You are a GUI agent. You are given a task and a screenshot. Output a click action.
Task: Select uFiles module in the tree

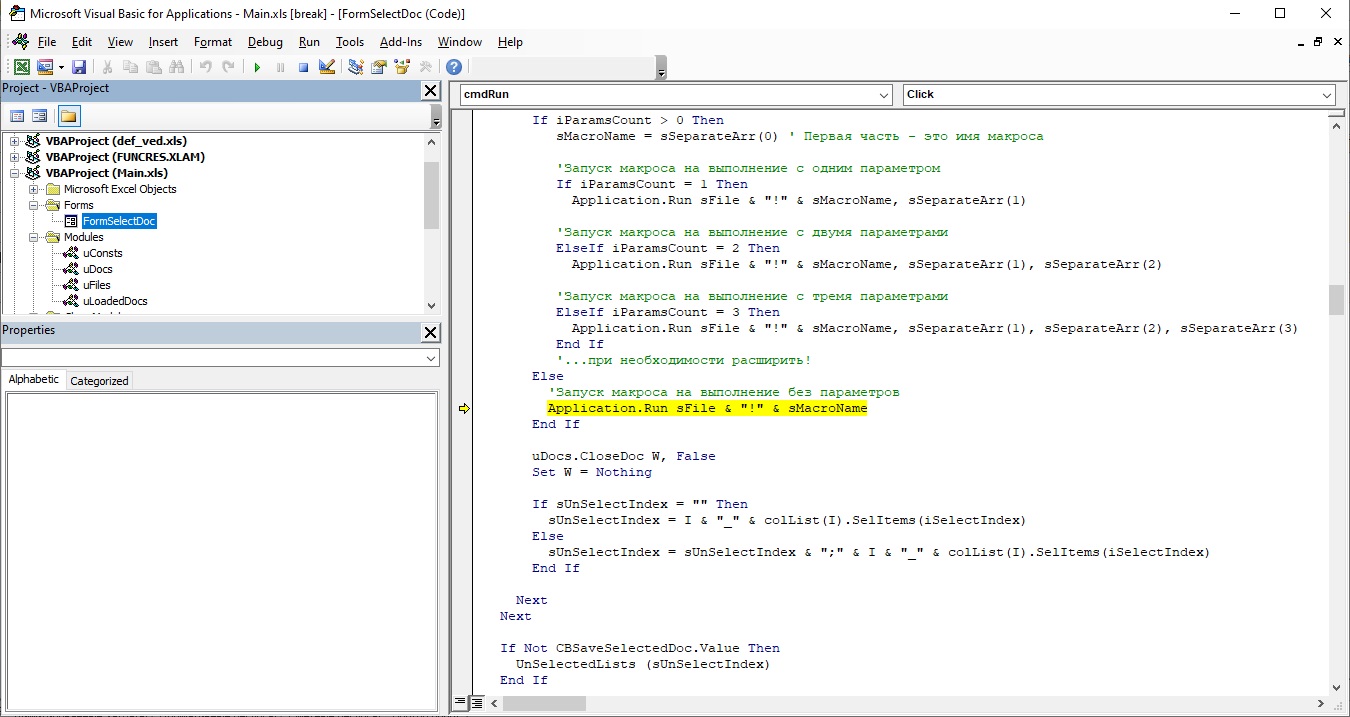pyautogui.click(x=96, y=285)
